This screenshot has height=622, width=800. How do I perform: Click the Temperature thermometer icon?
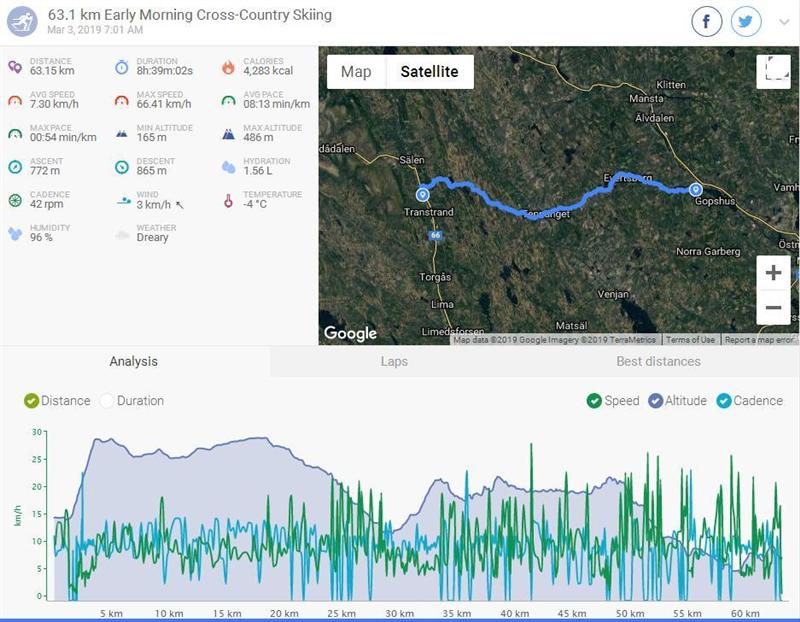[228, 201]
